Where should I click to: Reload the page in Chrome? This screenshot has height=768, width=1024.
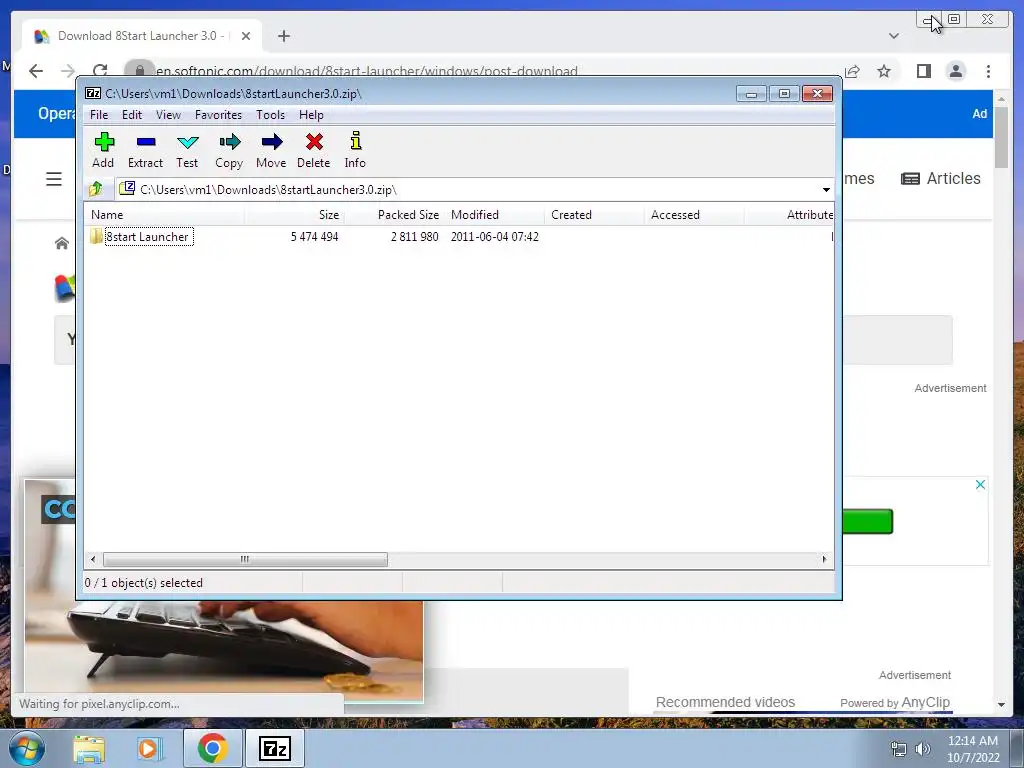coord(100,71)
